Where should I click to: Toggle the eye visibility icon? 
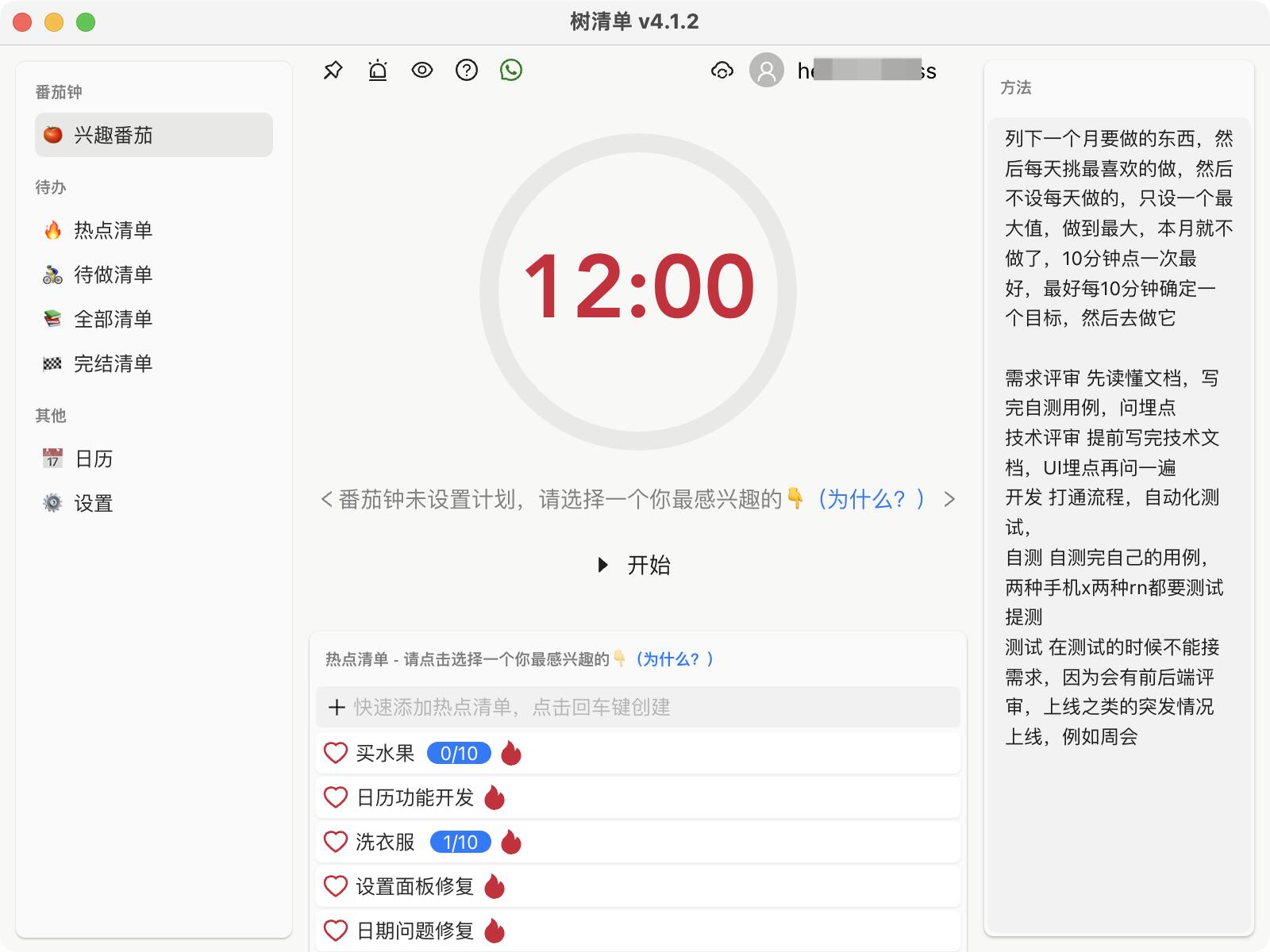click(x=422, y=71)
